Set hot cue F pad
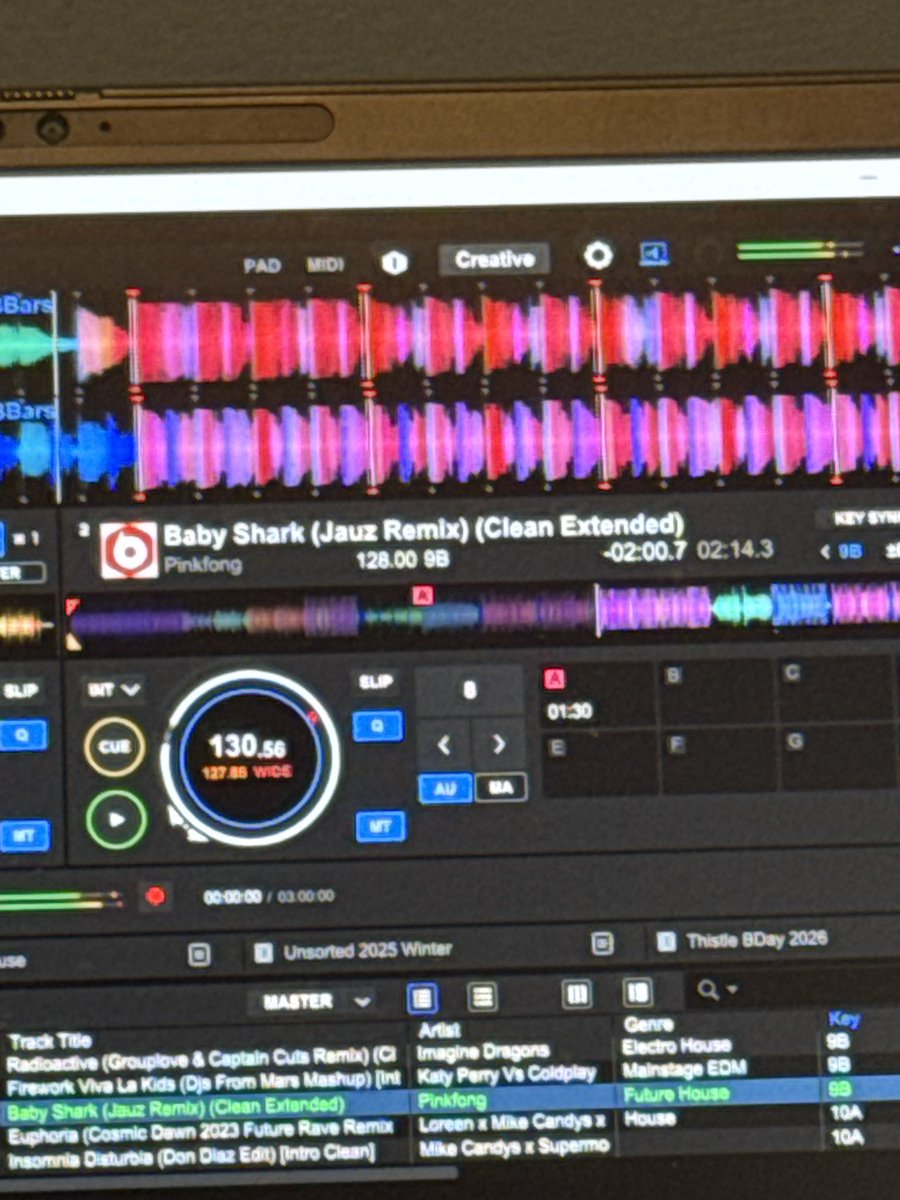 point(718,760)
